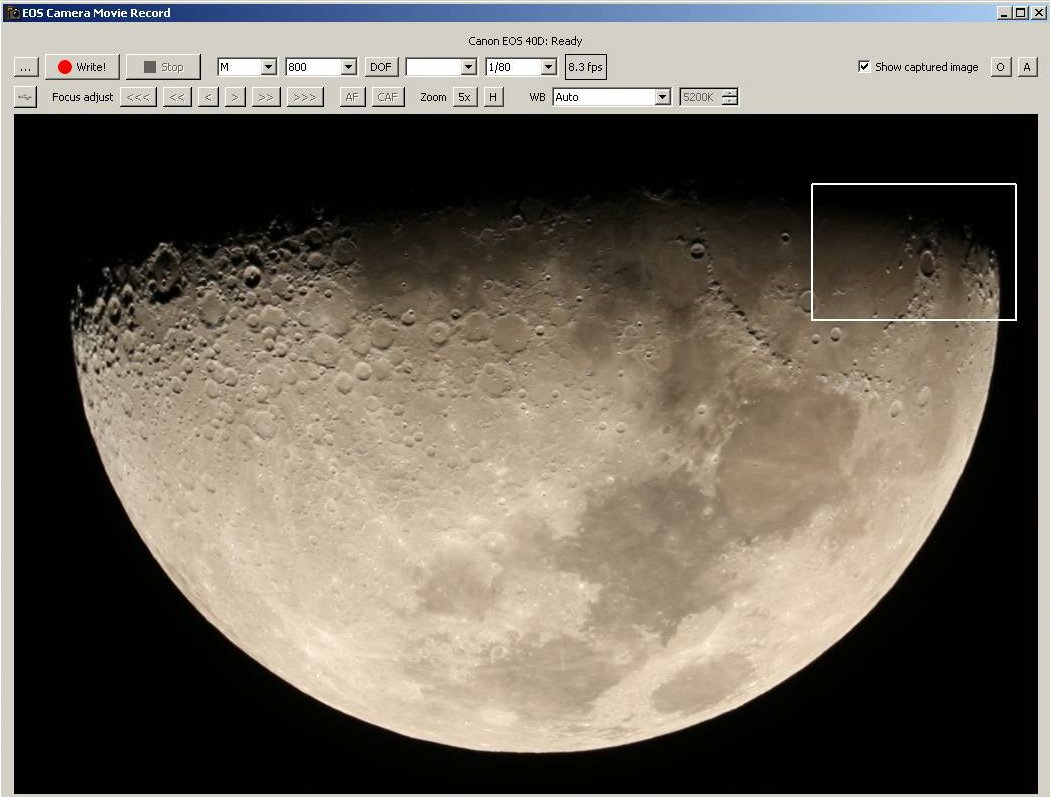Click the live view moon image
The width and height of the screenshot is (1050, 797).
point(526,453)
